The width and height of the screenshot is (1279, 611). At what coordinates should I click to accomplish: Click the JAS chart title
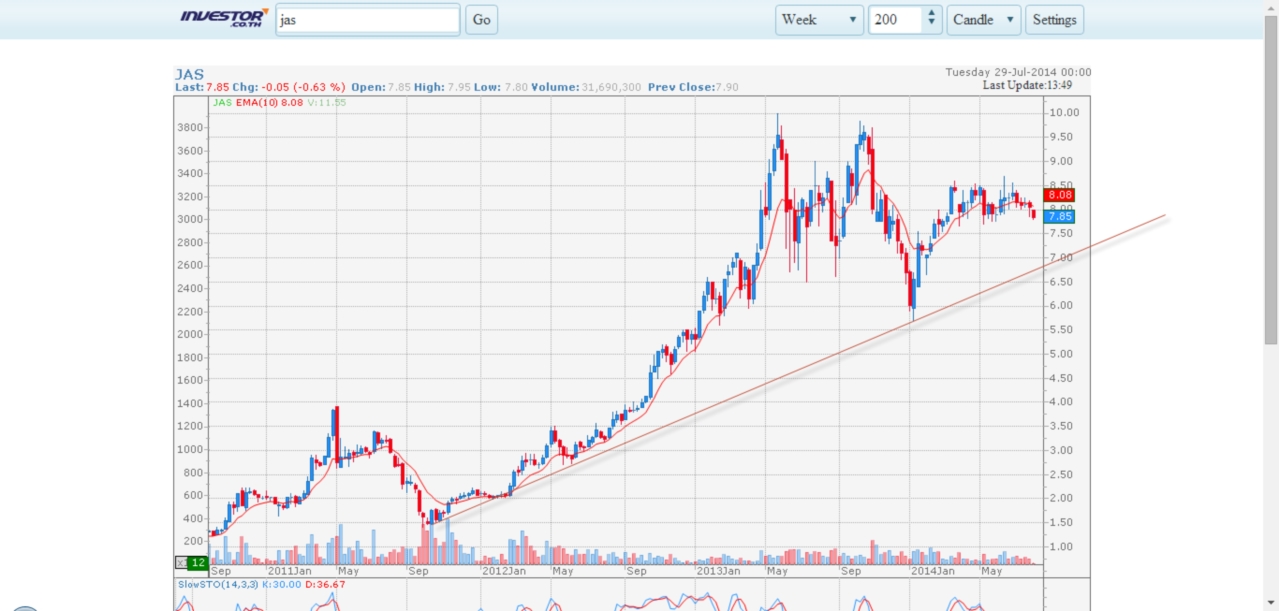pyautogui.click(x=189, y=74)
